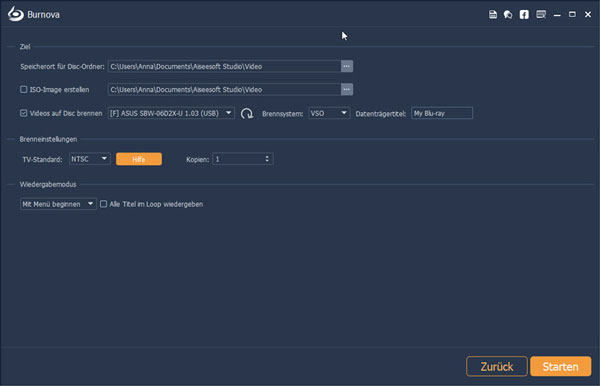
Task: Uncheck Videos auf Disc brennen
Action: click(x=24, y=113)
